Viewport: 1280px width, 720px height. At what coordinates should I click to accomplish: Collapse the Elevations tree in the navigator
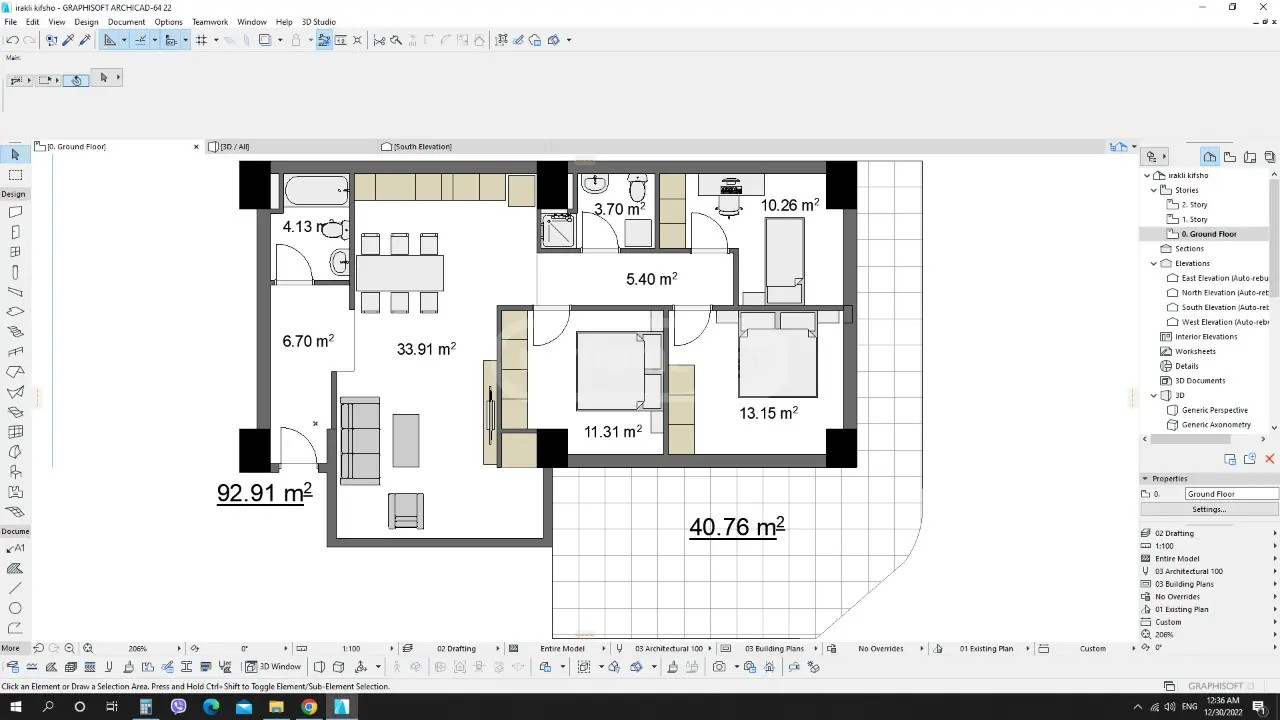(x=1153, y=263)
